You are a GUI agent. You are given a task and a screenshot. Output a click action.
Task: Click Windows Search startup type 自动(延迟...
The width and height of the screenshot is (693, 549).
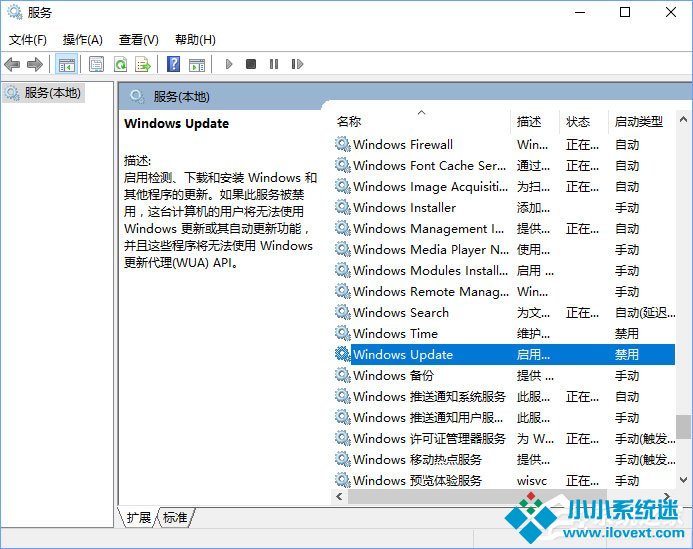645,313
